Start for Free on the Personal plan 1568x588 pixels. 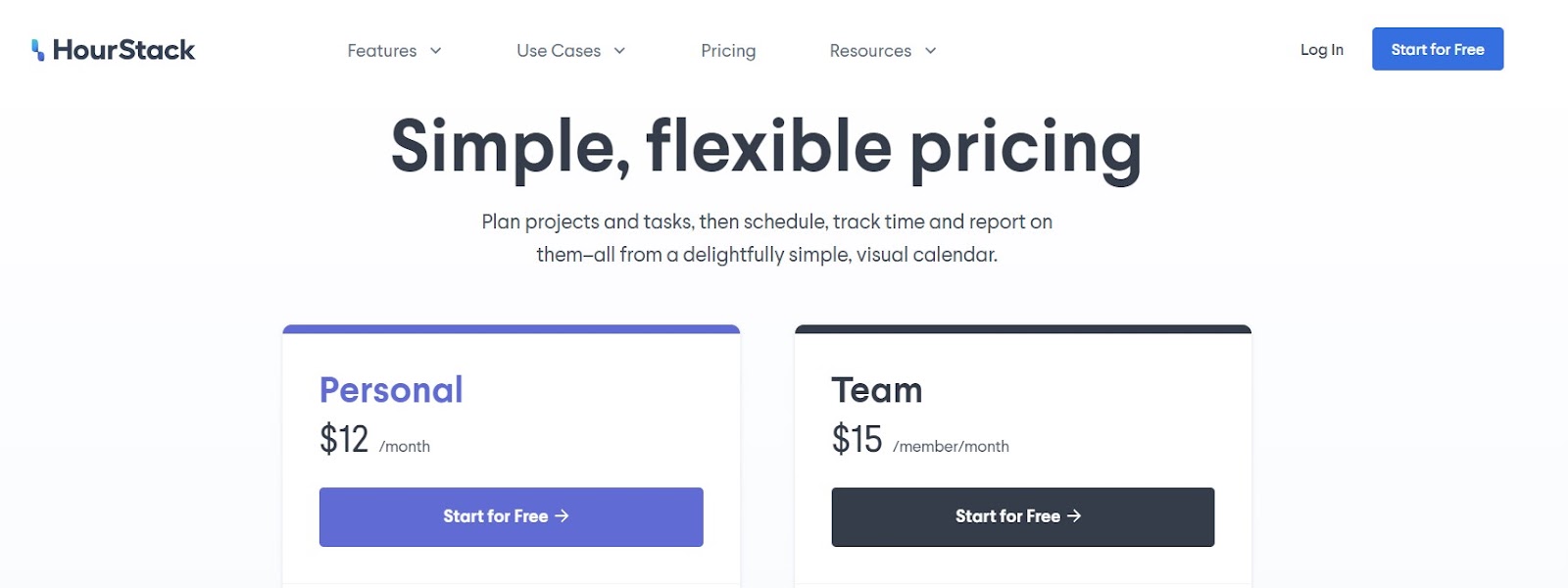(x=511, y=516)
